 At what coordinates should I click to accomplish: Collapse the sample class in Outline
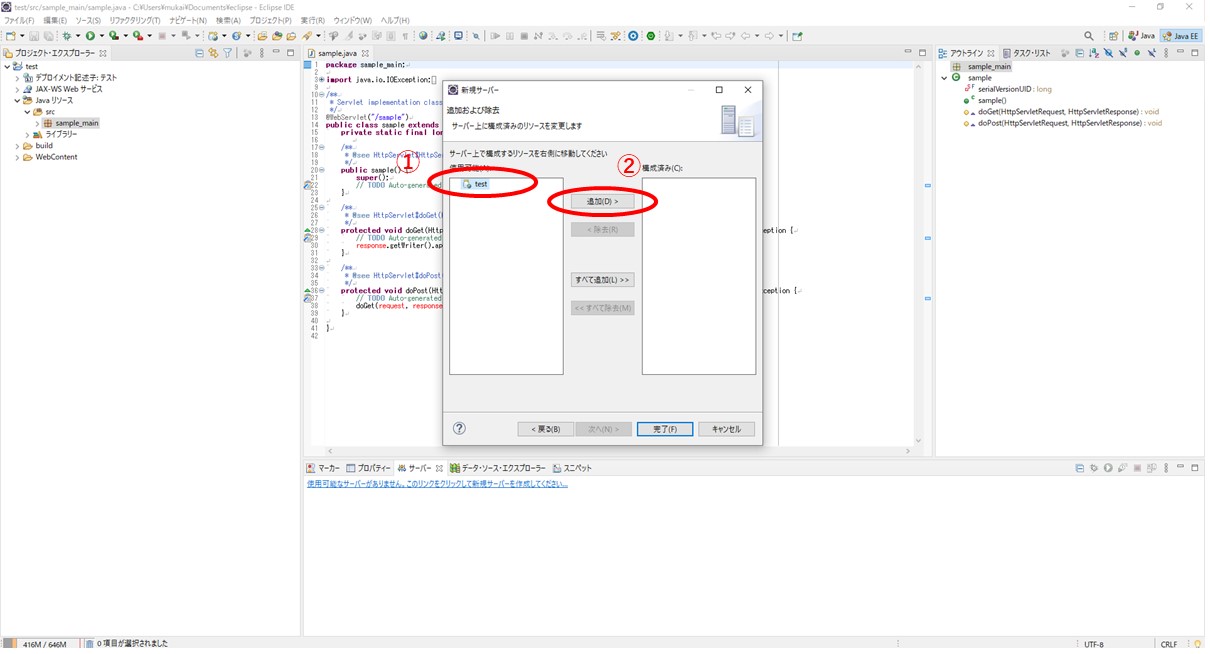944,78
